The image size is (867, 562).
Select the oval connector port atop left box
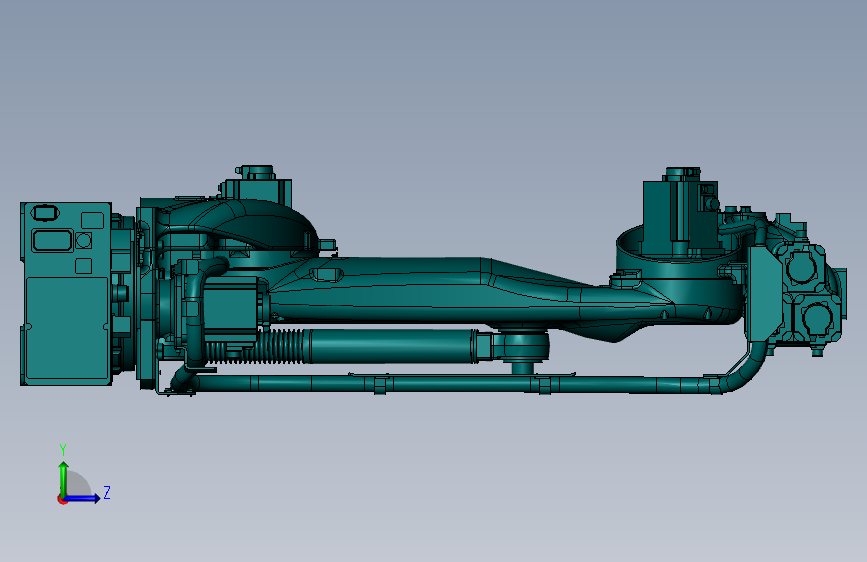point(44,212)
